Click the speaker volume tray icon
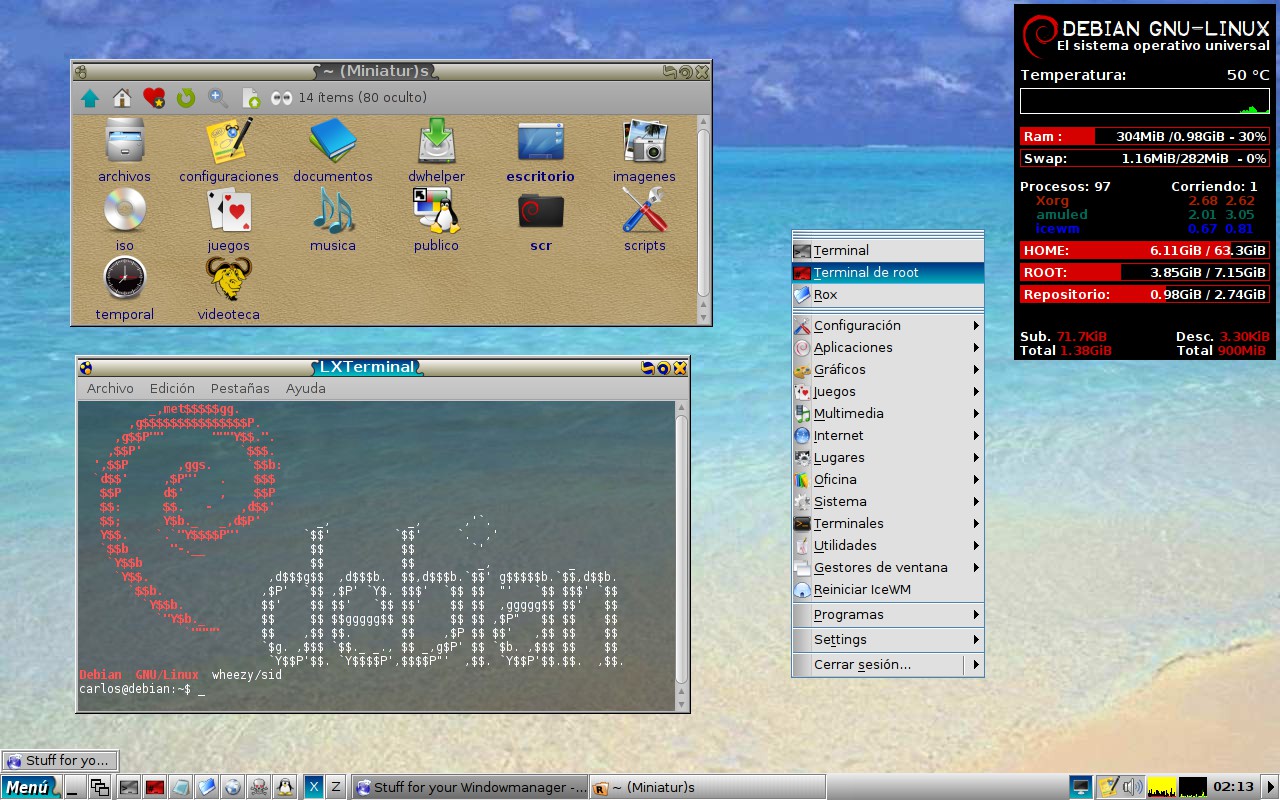The height and width of the screenshot is (800, 1280). pos(1133,787)
